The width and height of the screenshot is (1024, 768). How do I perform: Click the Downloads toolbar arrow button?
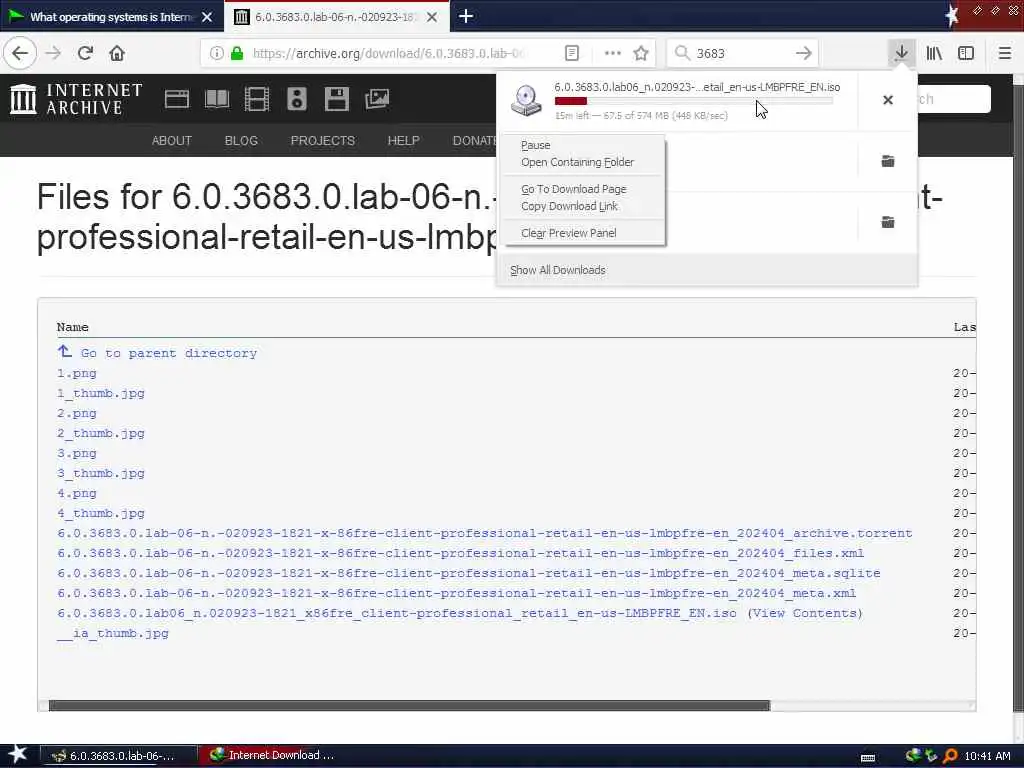pos(901,53)
